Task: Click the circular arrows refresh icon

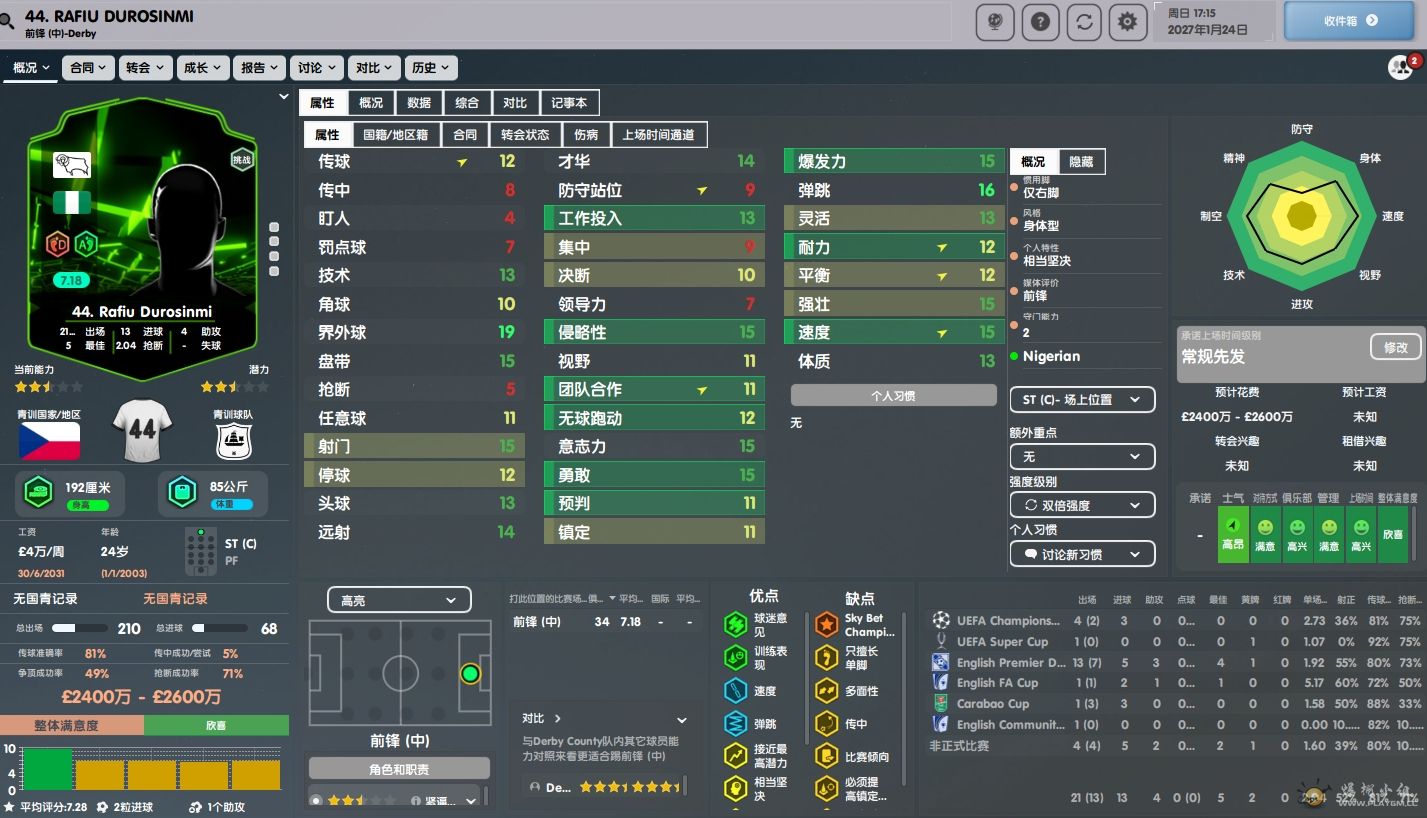Action: [x=1083, y=21]
